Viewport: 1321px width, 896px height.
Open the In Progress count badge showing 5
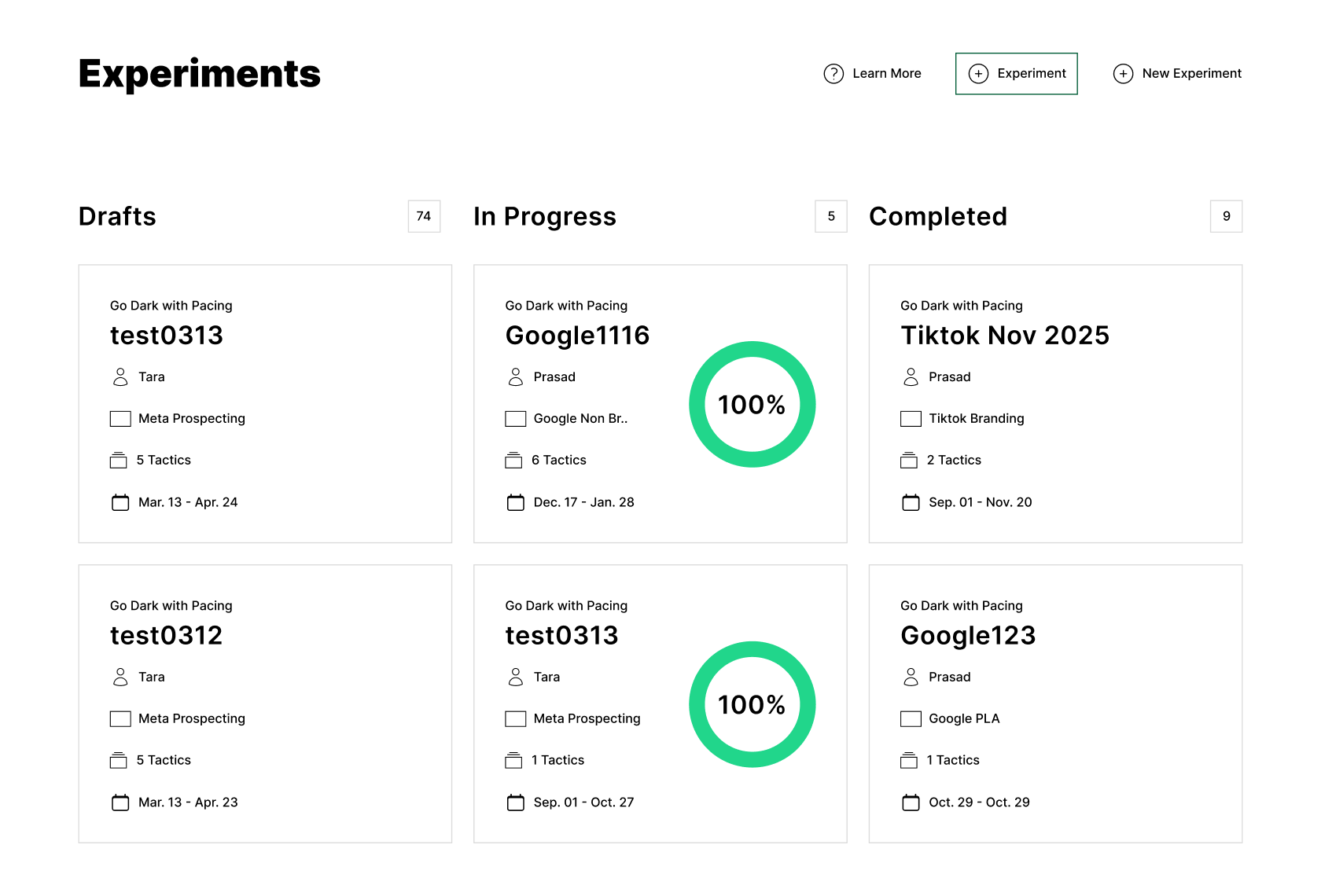(831, 216)
